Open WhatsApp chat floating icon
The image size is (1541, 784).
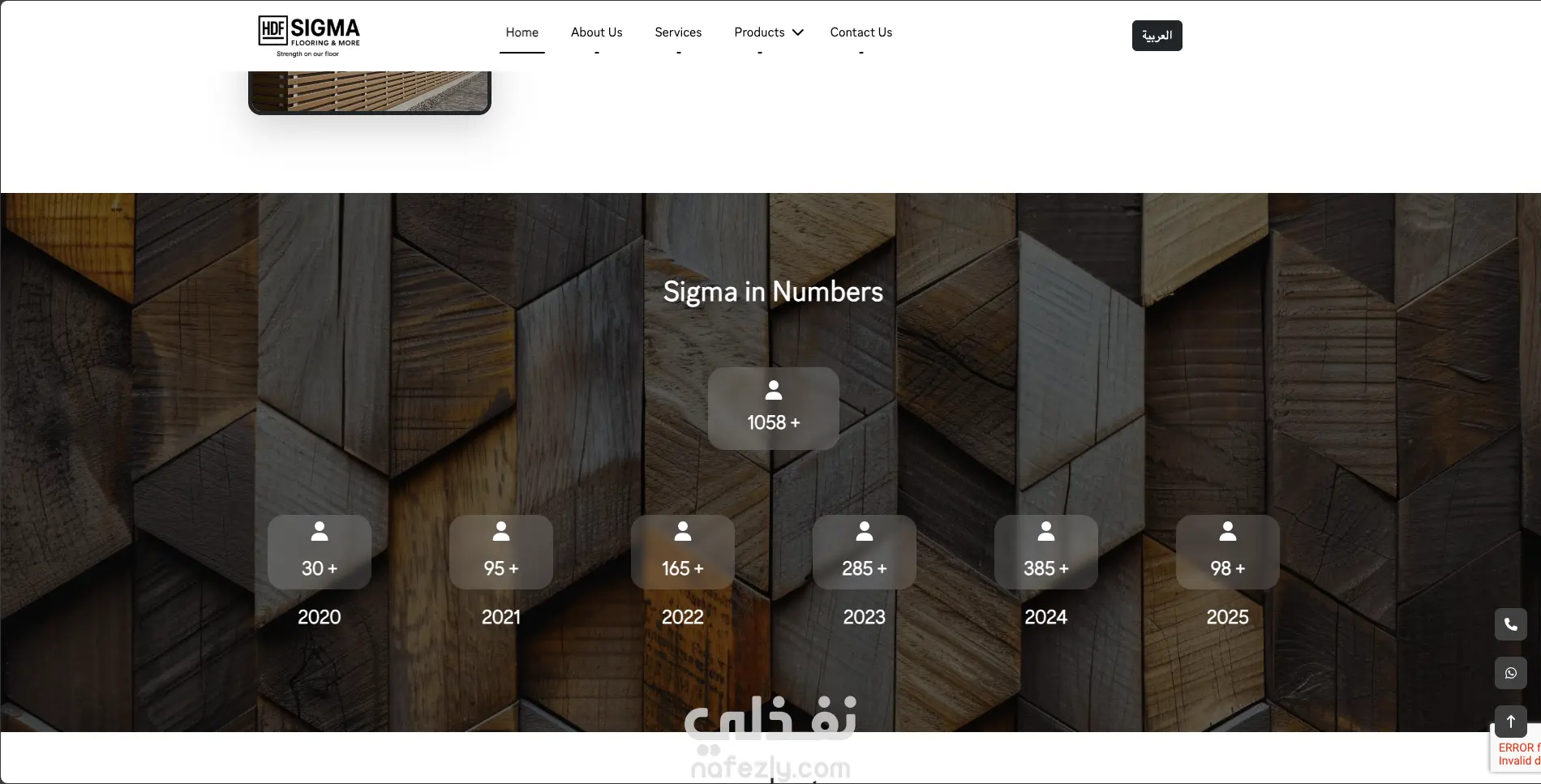(x=1511, y=673)
